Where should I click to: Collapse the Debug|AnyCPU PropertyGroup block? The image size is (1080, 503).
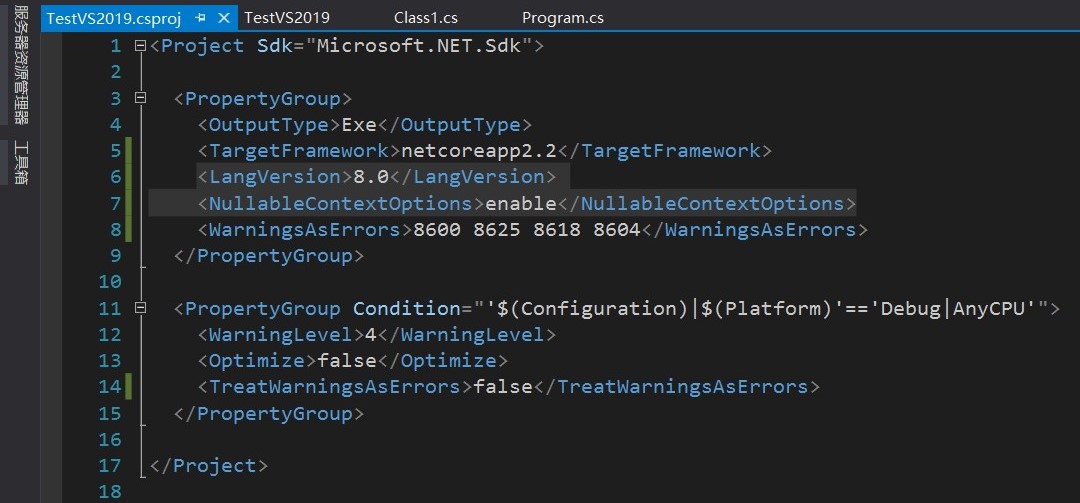click(x=140, y=308)
